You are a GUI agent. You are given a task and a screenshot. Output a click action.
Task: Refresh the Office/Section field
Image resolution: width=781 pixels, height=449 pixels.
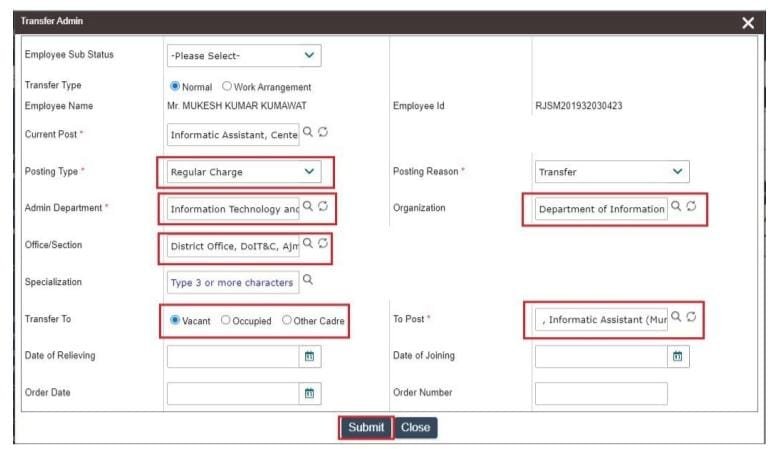point(323,243)
